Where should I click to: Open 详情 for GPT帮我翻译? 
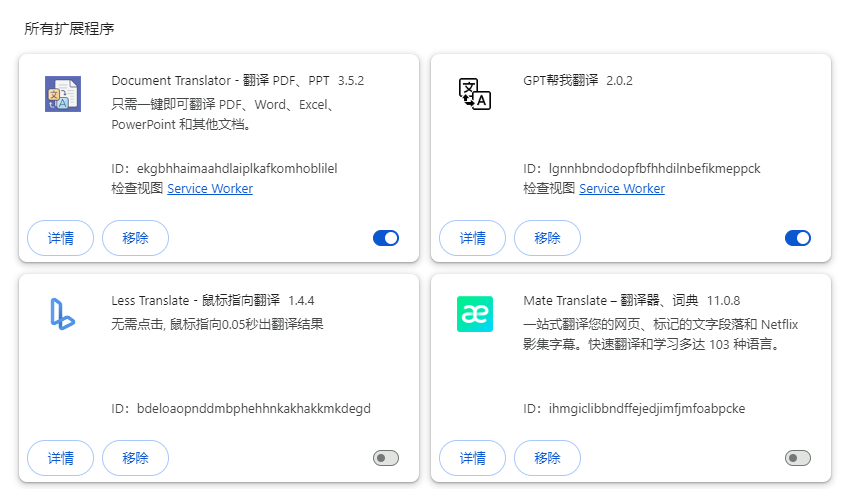(x=473, y=238)
